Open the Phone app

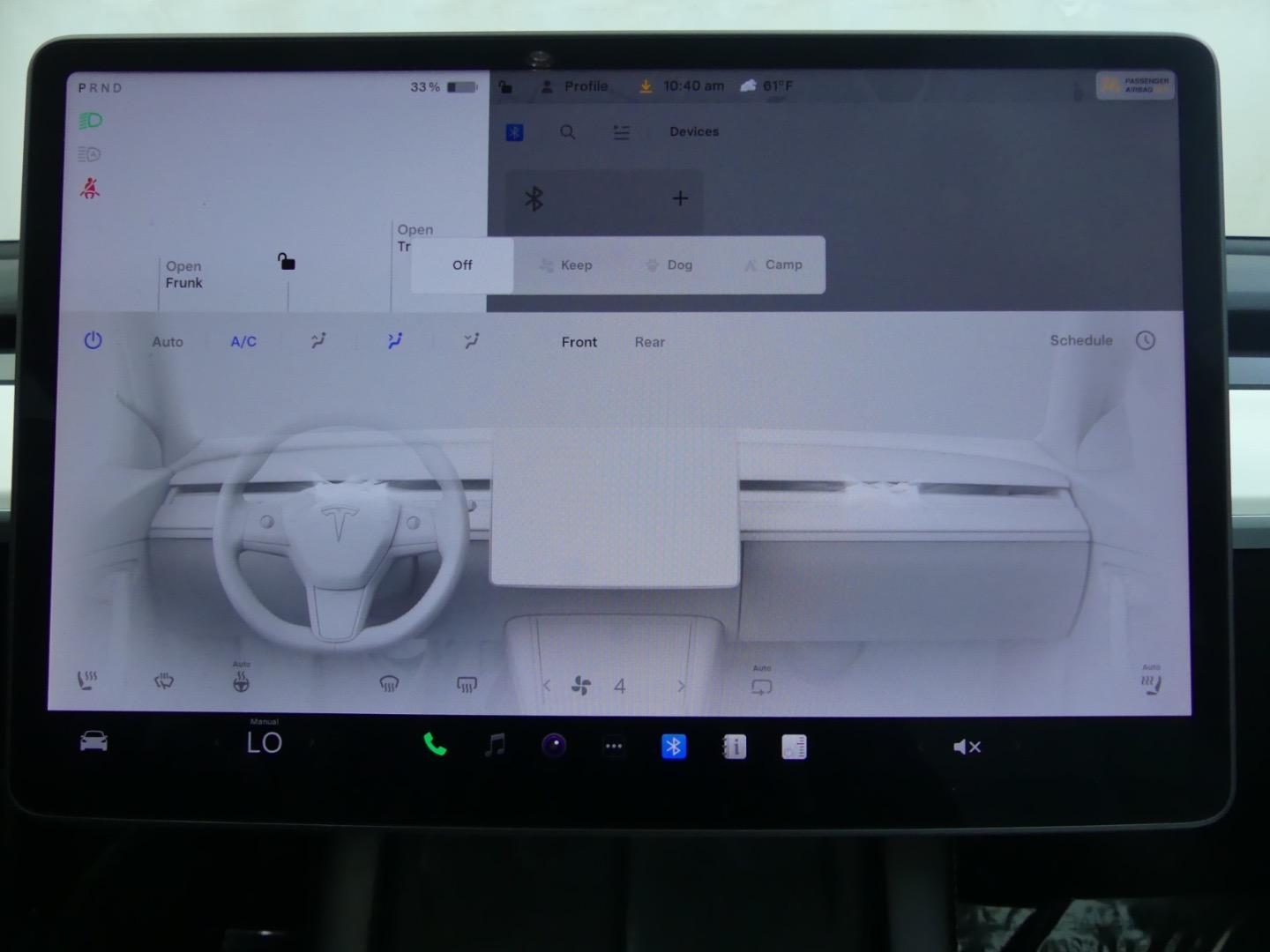click(435, 746)
